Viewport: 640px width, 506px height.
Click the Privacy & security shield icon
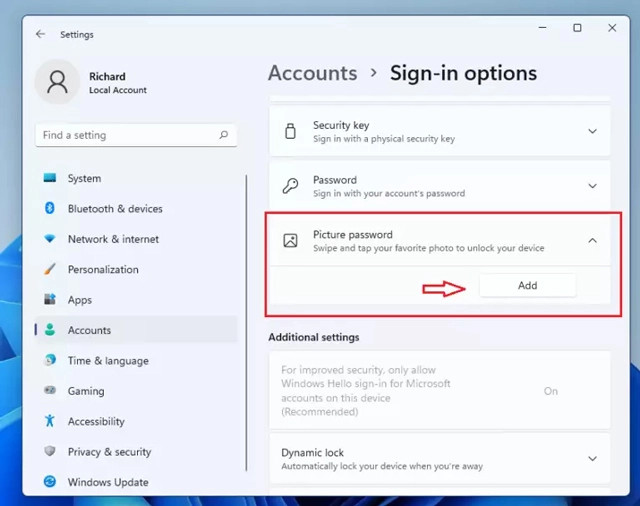[x=49, y=452]
